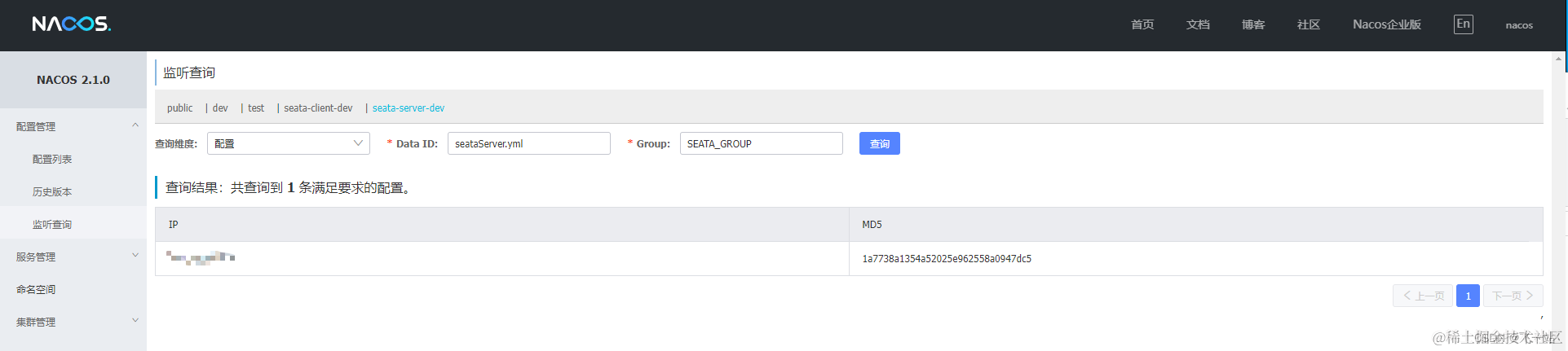Go to previous page with 上一页
Viewport: 1568px width, 351px height.
pos(1423,296)
